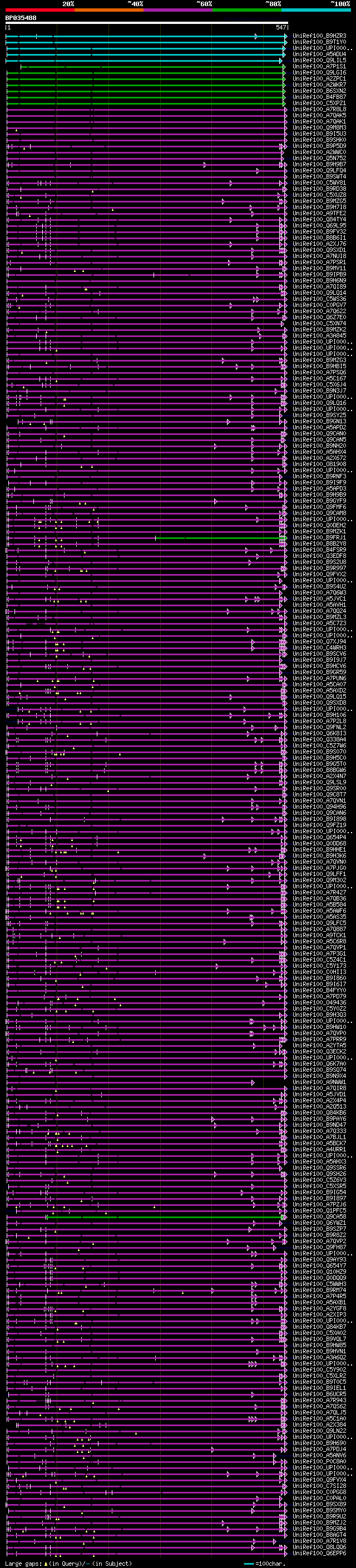Open hit UniRef100_Q9LGI6
This screenshot has height=1568, width=356.
[319, 72]
